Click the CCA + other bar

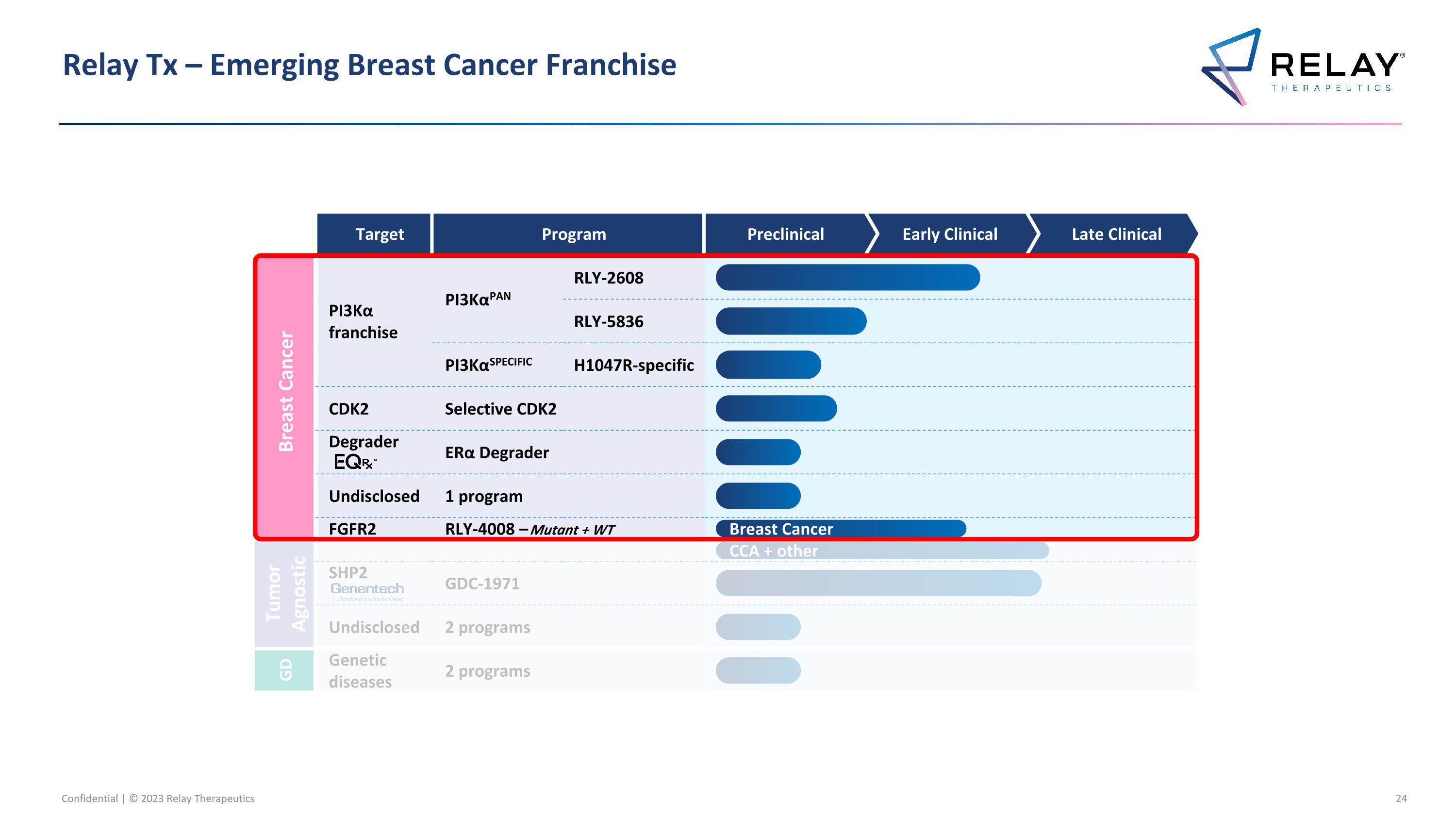point(882,551)
